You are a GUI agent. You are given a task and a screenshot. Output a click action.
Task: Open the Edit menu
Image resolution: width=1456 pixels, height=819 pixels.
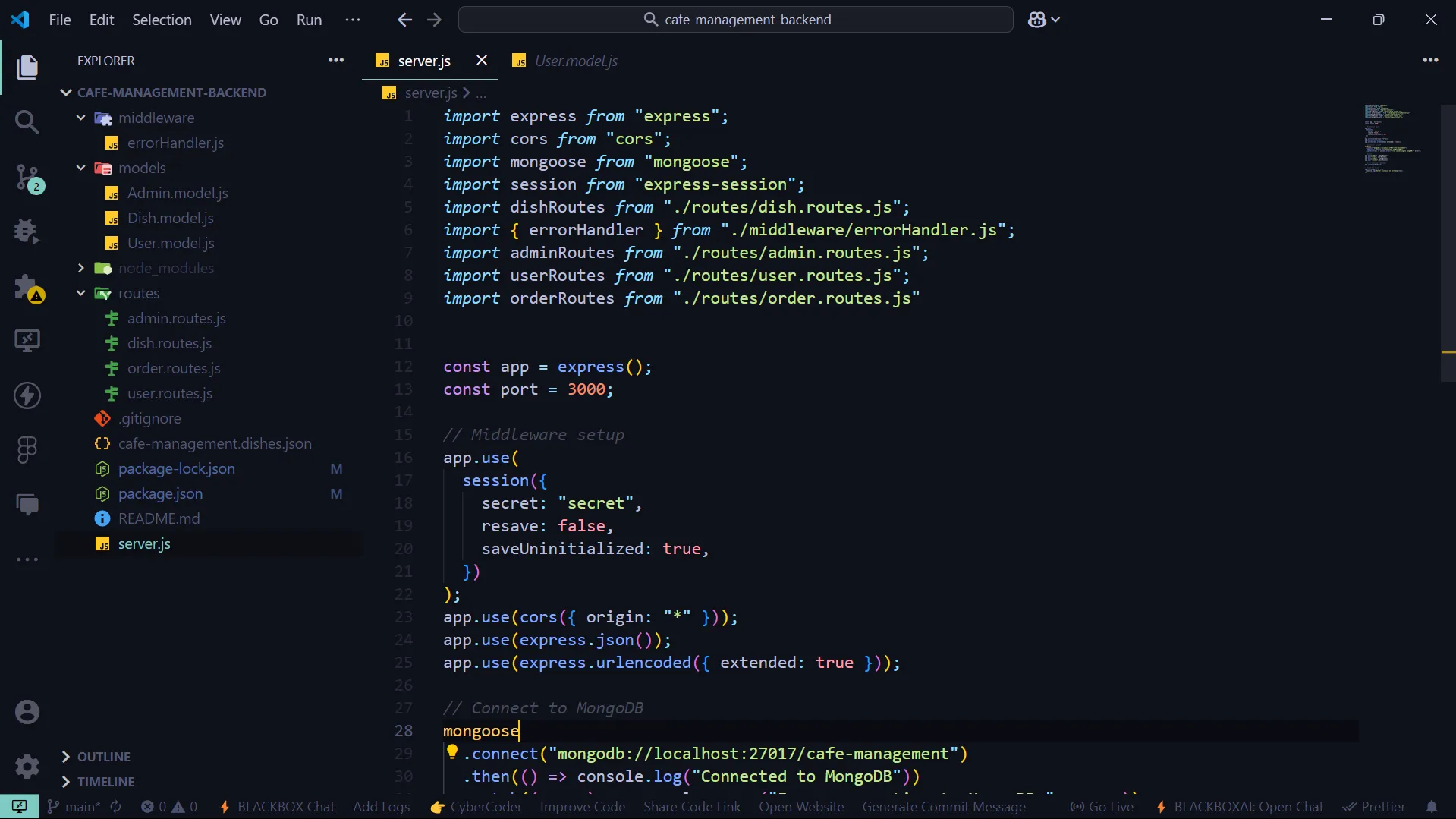tap(102, 20)
